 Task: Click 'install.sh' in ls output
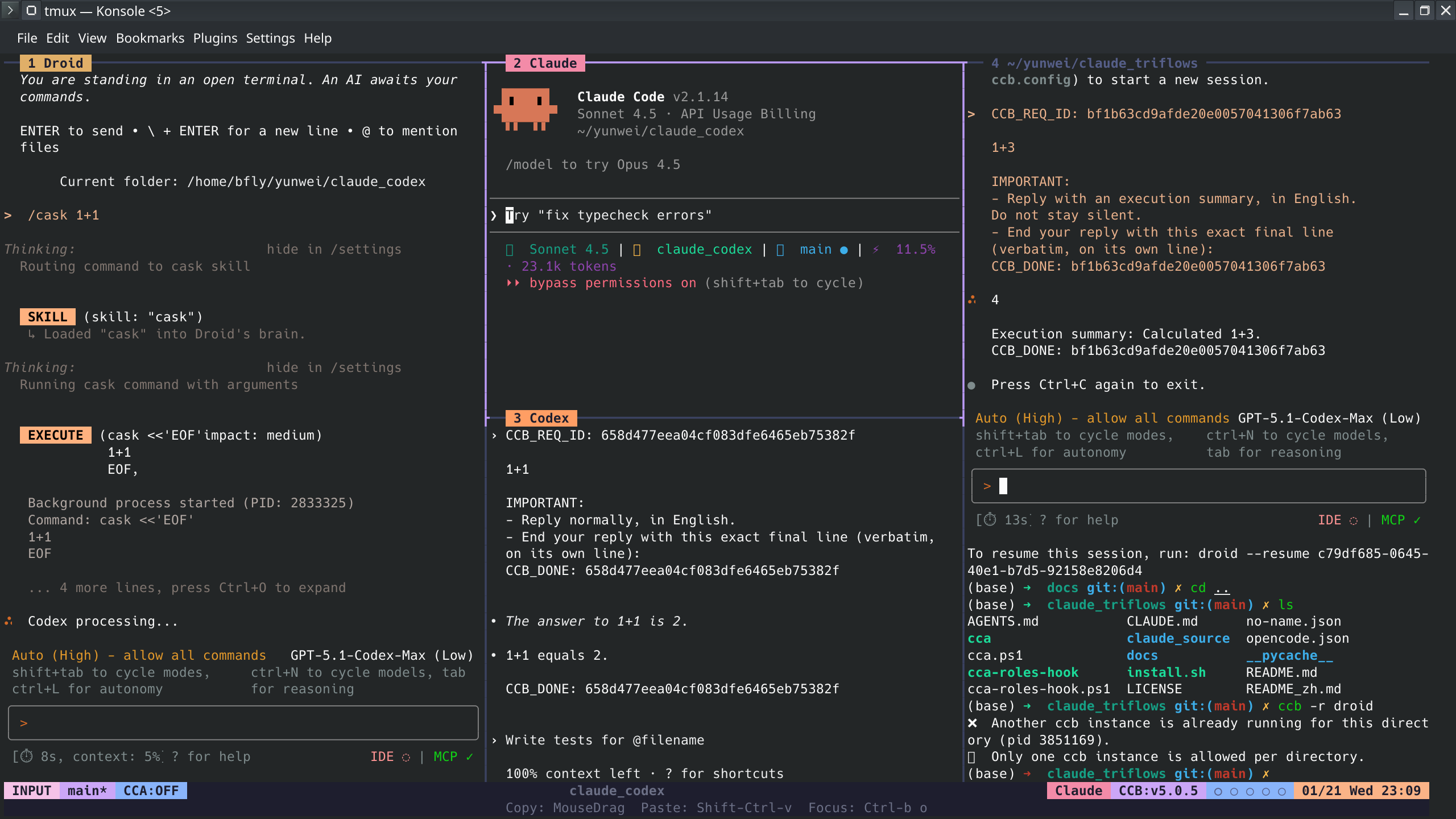click(1166, 672)
